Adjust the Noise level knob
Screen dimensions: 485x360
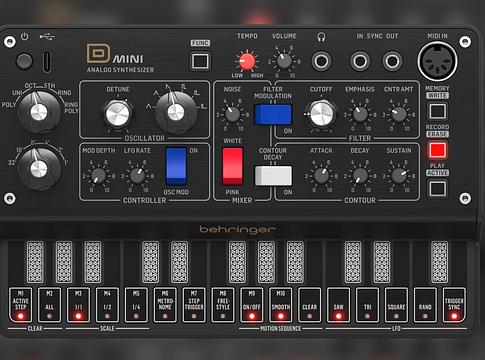(x=232, y=114)
